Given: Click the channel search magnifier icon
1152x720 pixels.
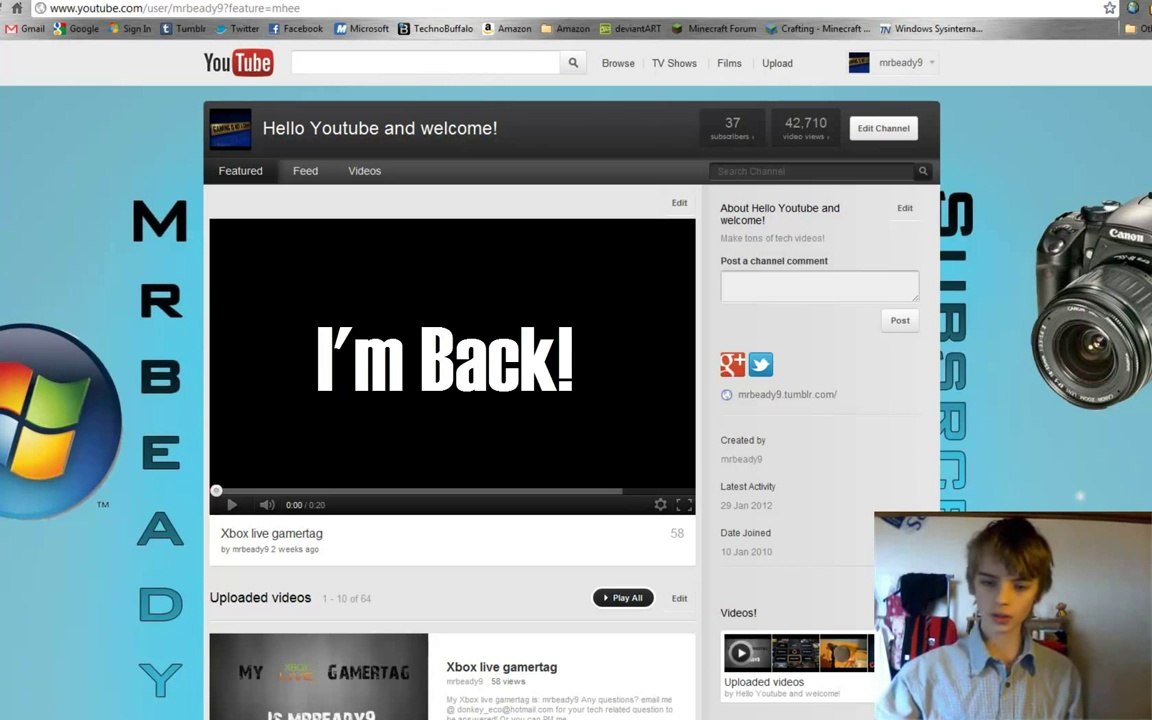Looking at the screenshot, I should [923, 171].
